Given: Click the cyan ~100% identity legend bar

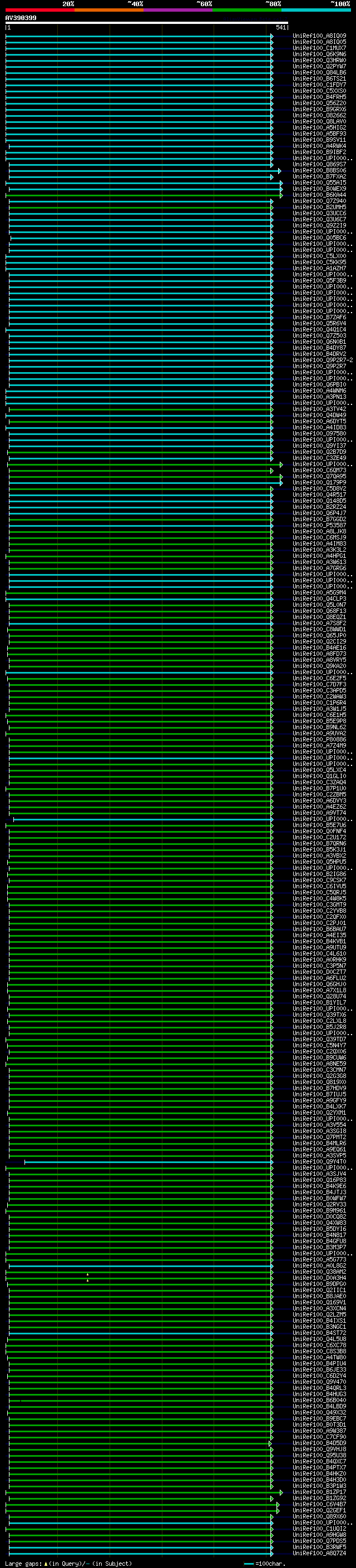Looking at the screenshot, I should click(x=315, y=10).
